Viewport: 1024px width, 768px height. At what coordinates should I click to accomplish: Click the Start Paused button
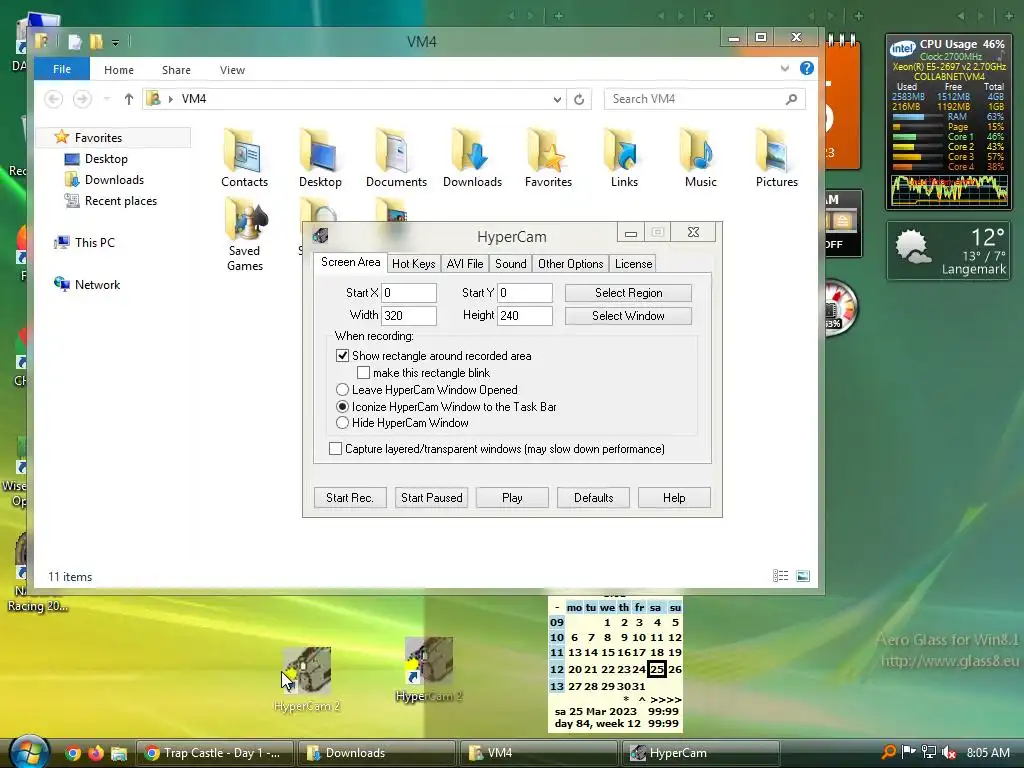(431, 498)
